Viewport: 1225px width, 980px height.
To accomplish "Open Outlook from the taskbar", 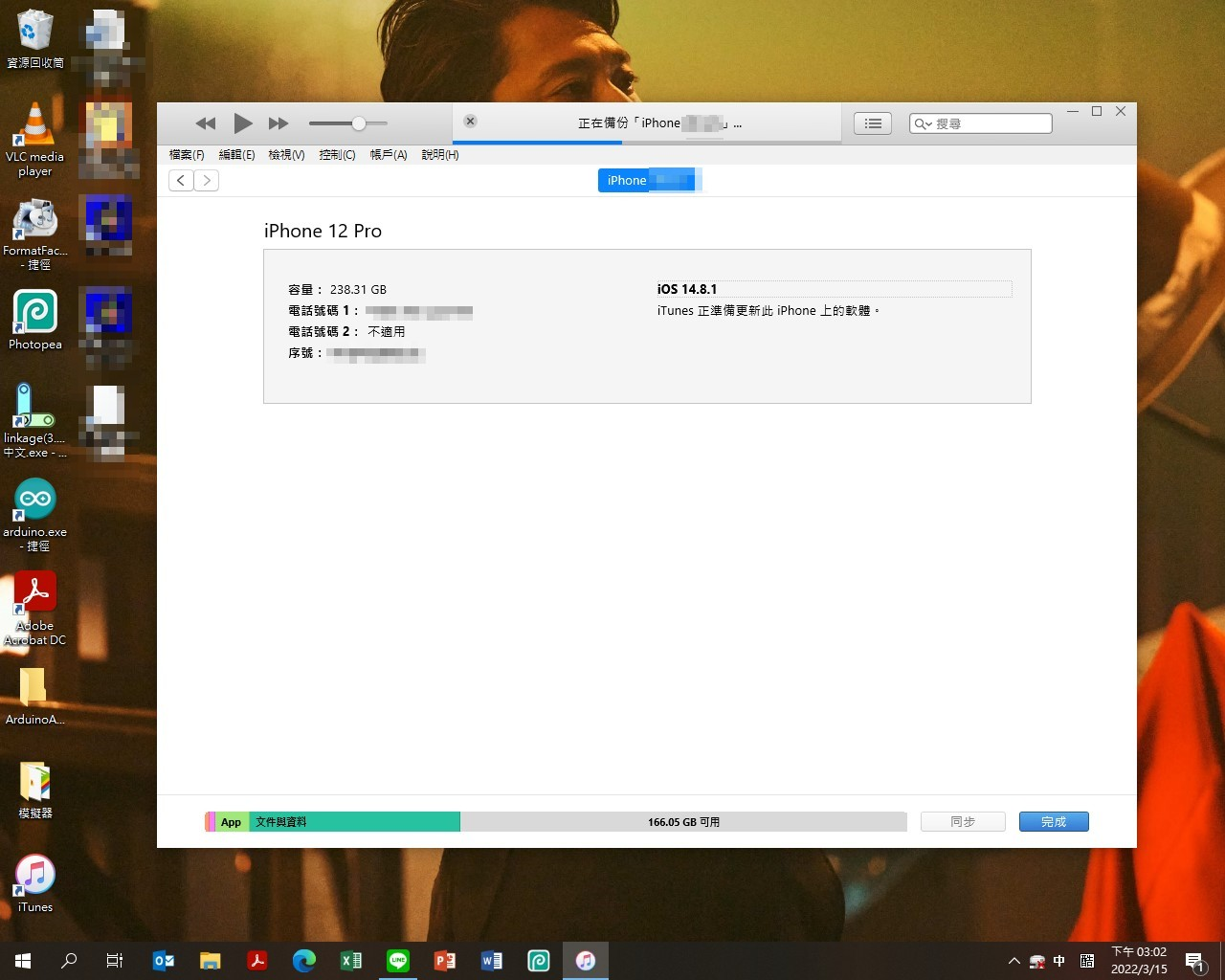I will (x=164, y=961).
